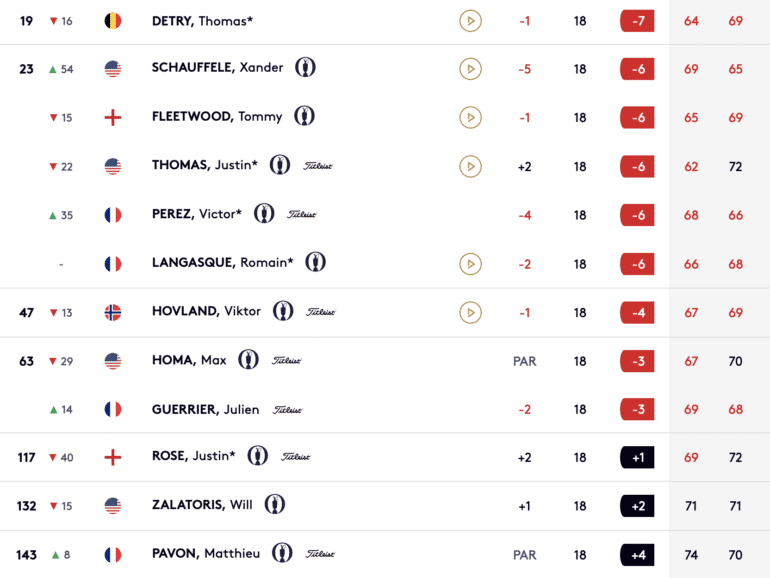This screenshot has width=770, height=578.
Task: Play Tommy Fleetwood's highlights video
Action: click(470, 117)
